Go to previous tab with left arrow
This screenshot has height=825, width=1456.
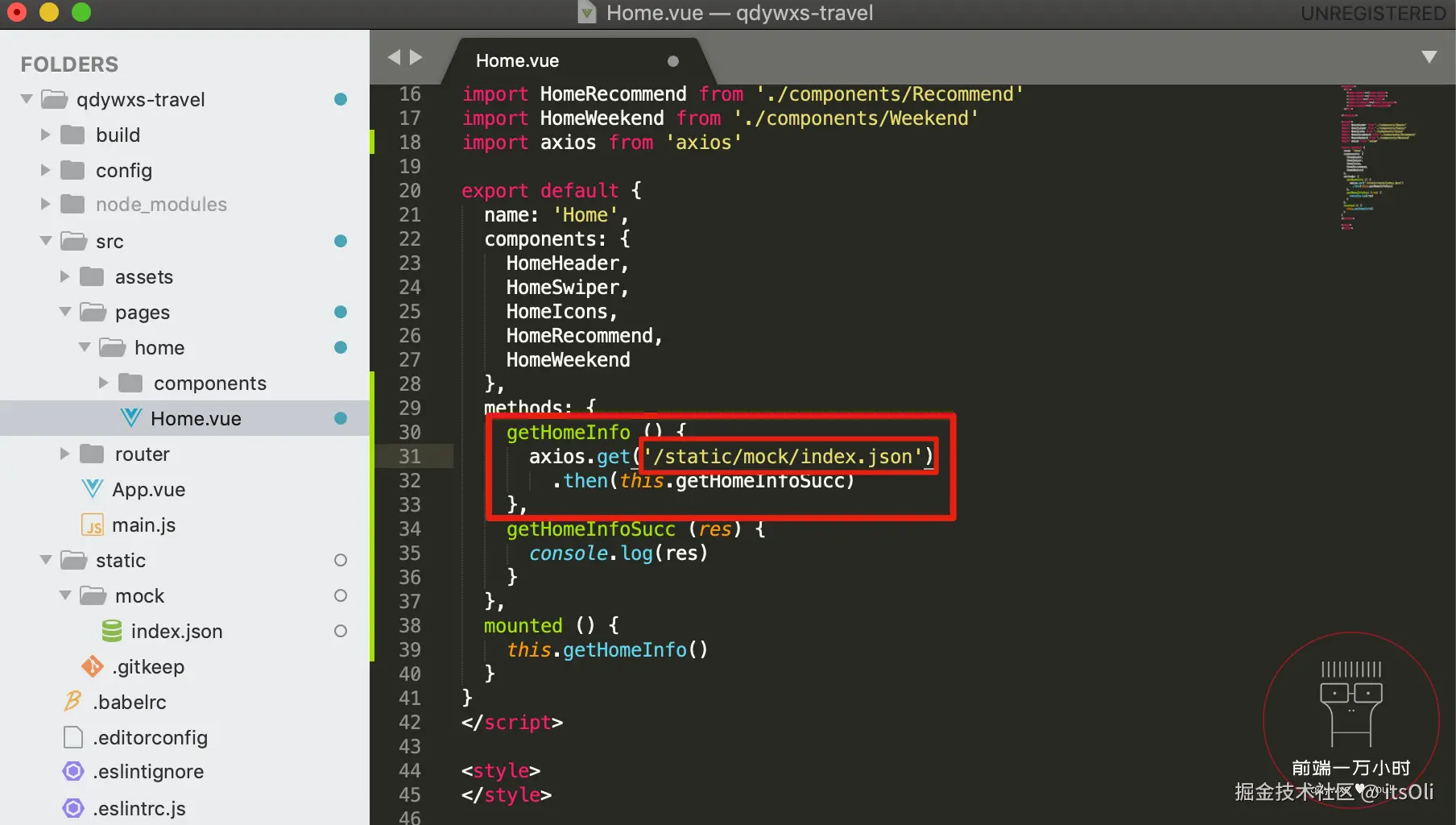point(394,57)
